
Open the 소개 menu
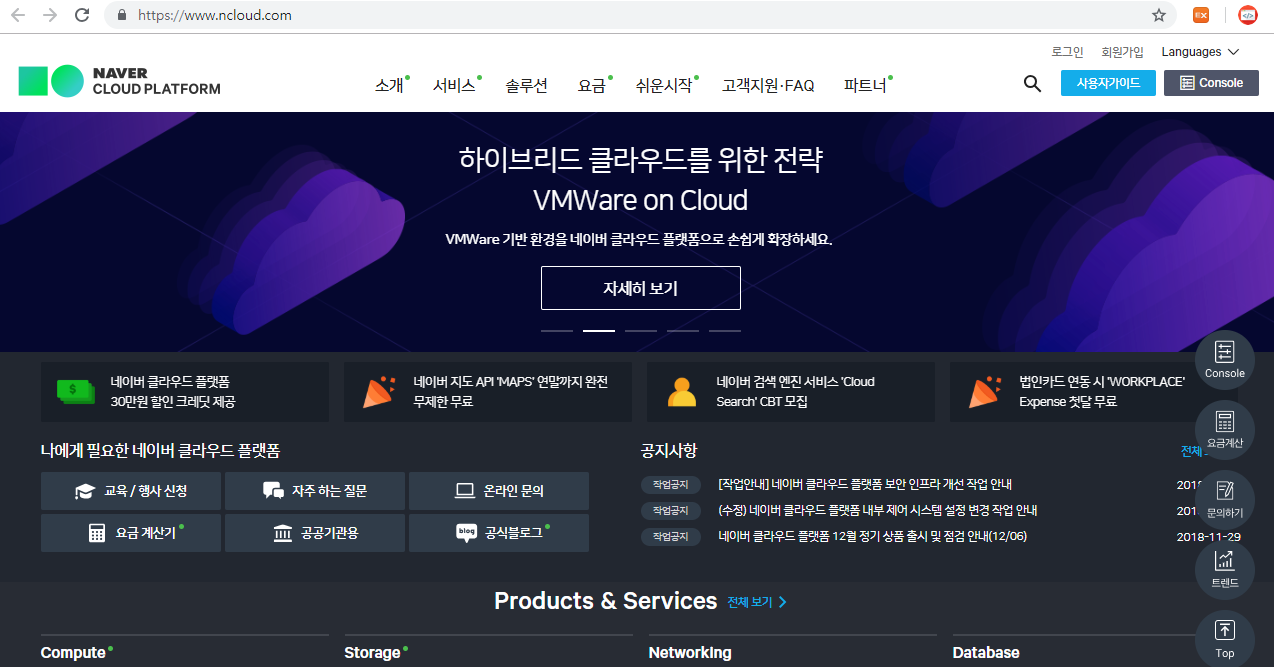[x=389, y=86]
